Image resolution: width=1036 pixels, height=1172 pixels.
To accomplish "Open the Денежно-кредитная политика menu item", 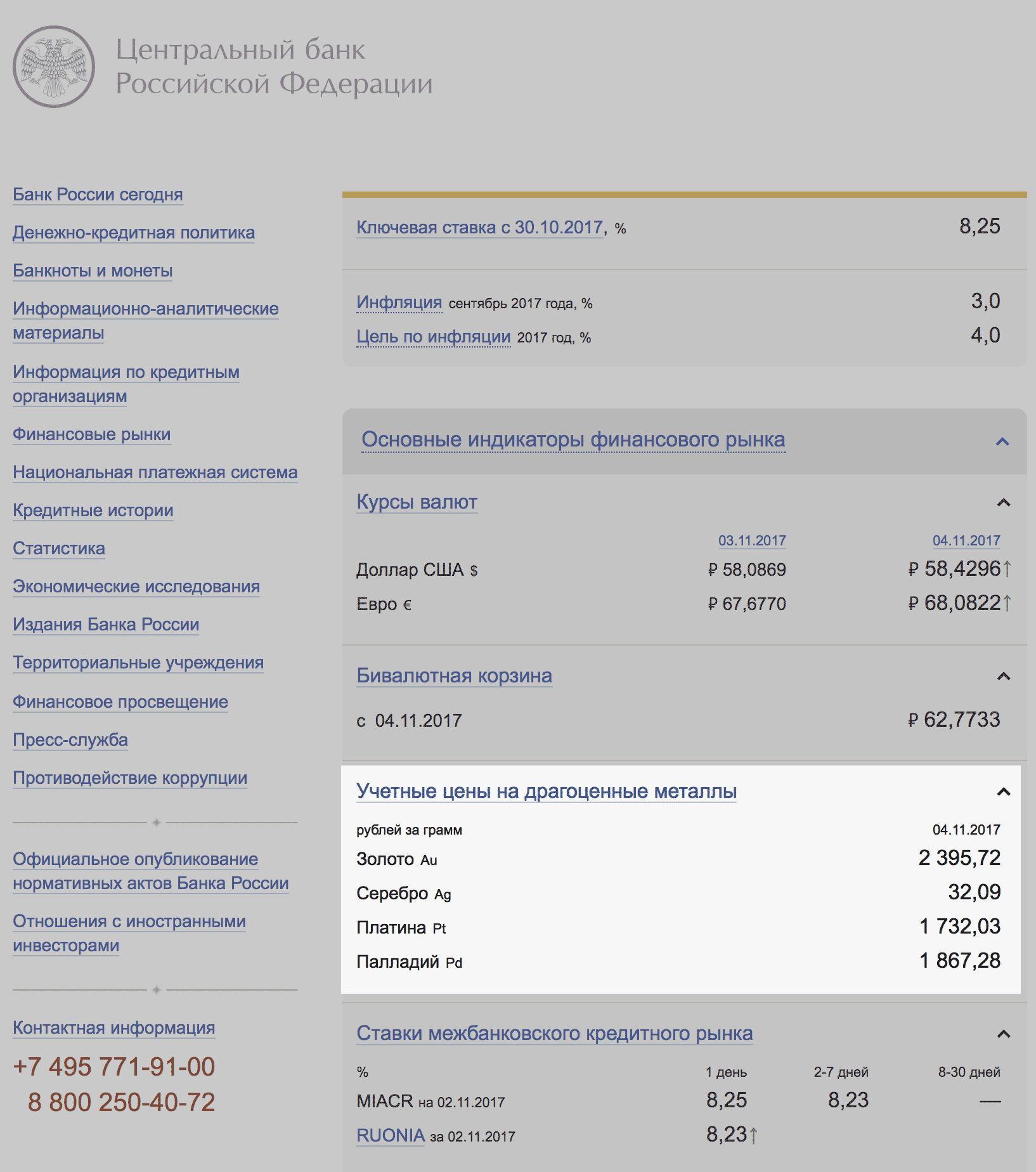I will point(134,233).
